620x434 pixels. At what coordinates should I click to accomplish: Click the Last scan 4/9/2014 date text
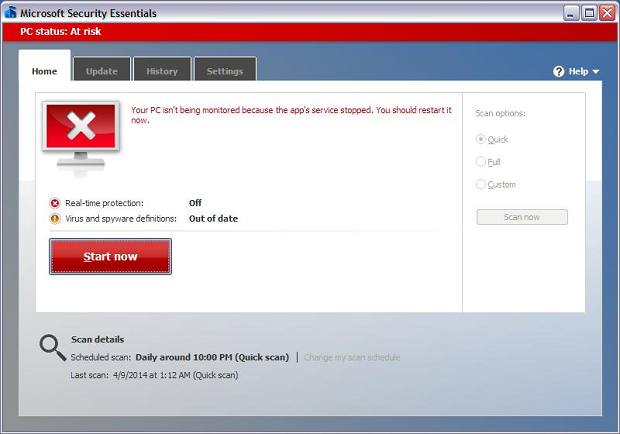[x=176, y=375]
